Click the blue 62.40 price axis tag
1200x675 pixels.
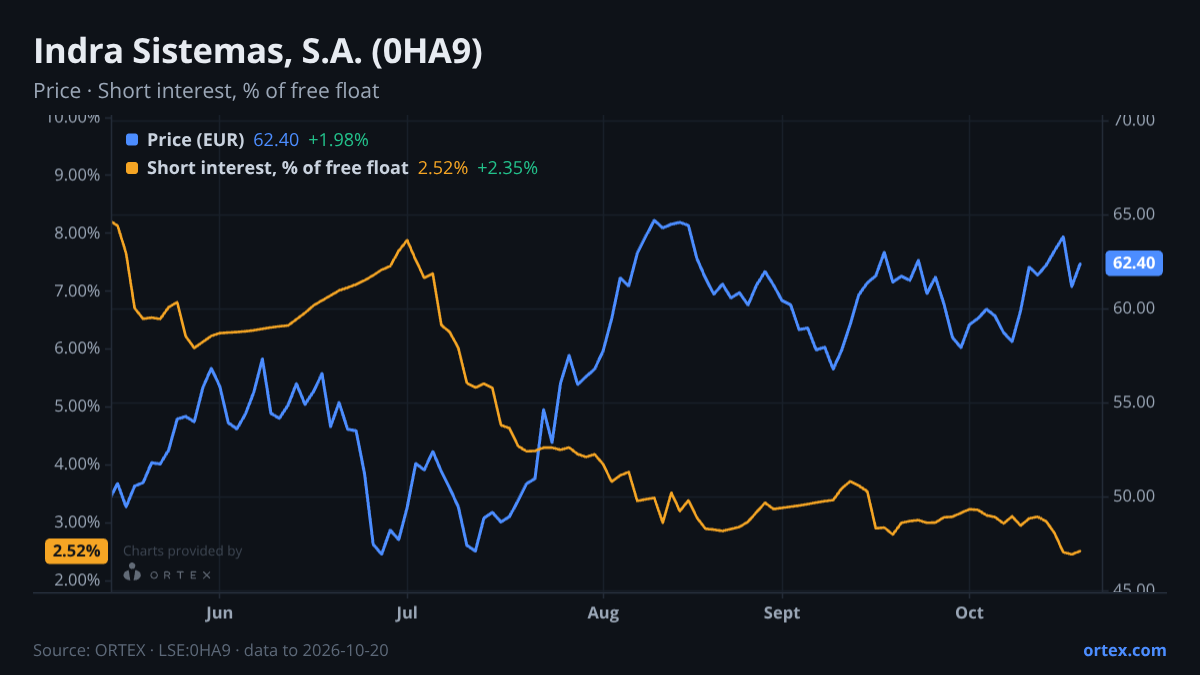(x=1133, y=263)
